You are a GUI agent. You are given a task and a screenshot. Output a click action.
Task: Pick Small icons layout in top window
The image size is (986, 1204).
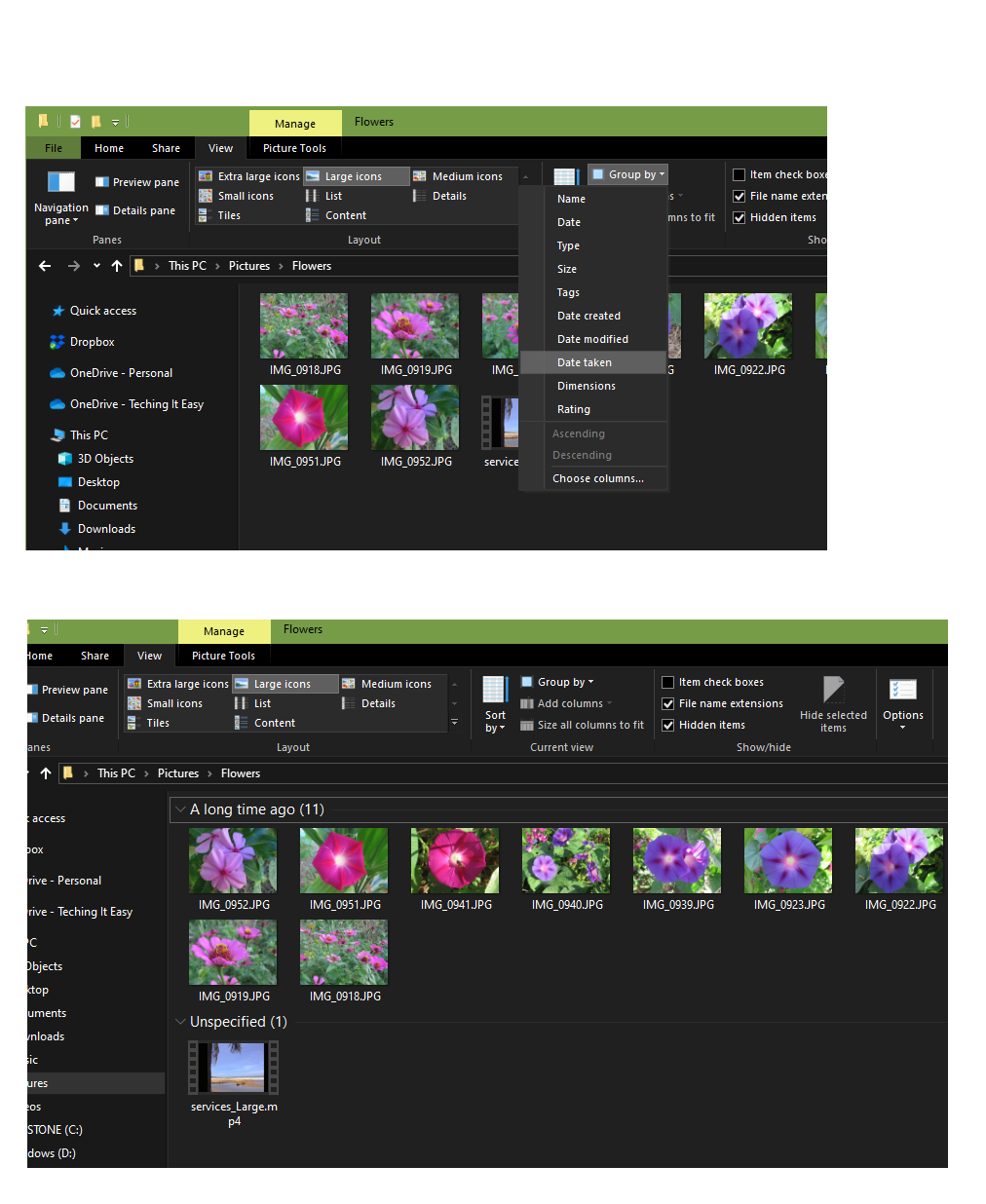pos(237,196)
